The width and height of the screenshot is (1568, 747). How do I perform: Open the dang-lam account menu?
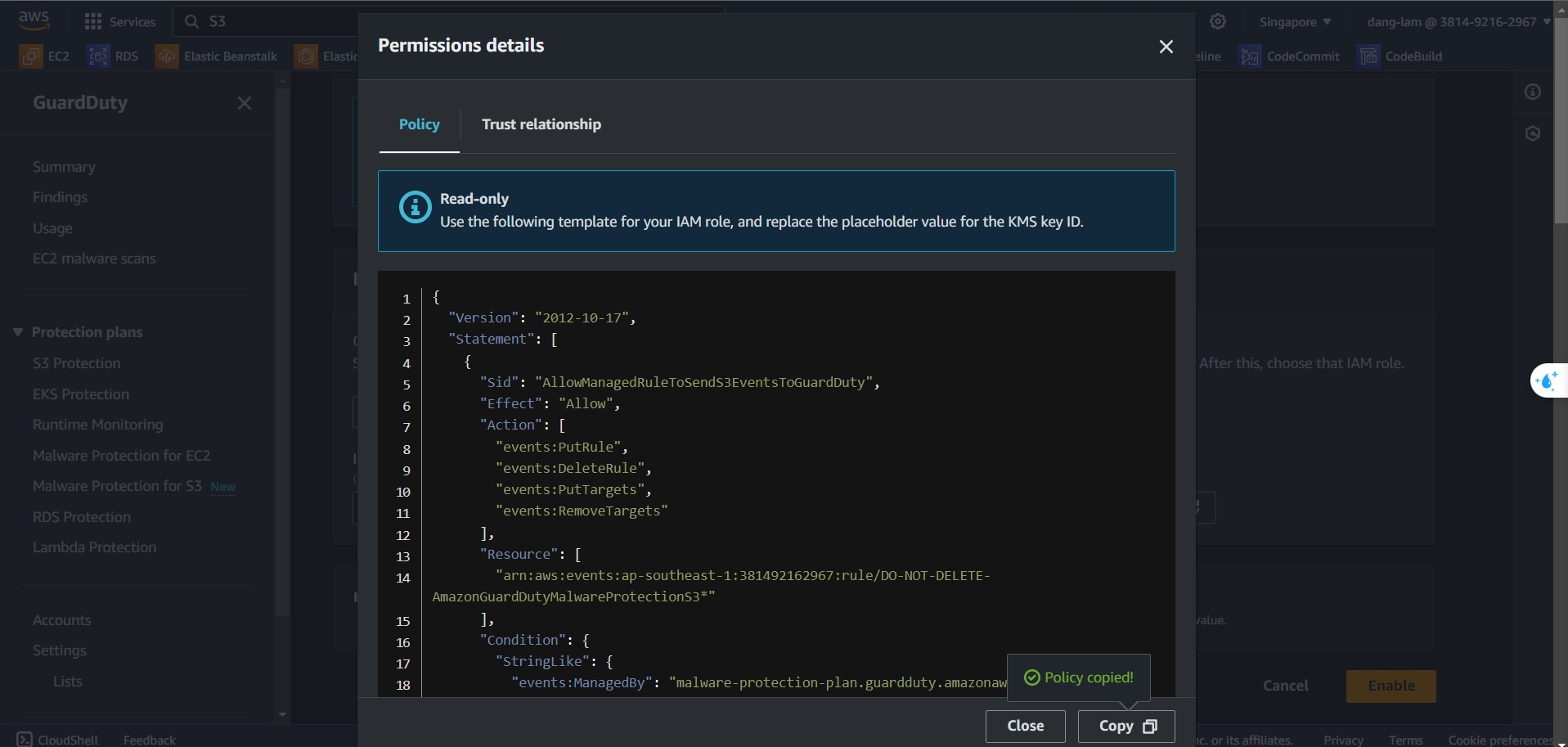[x=1458, y=22]
